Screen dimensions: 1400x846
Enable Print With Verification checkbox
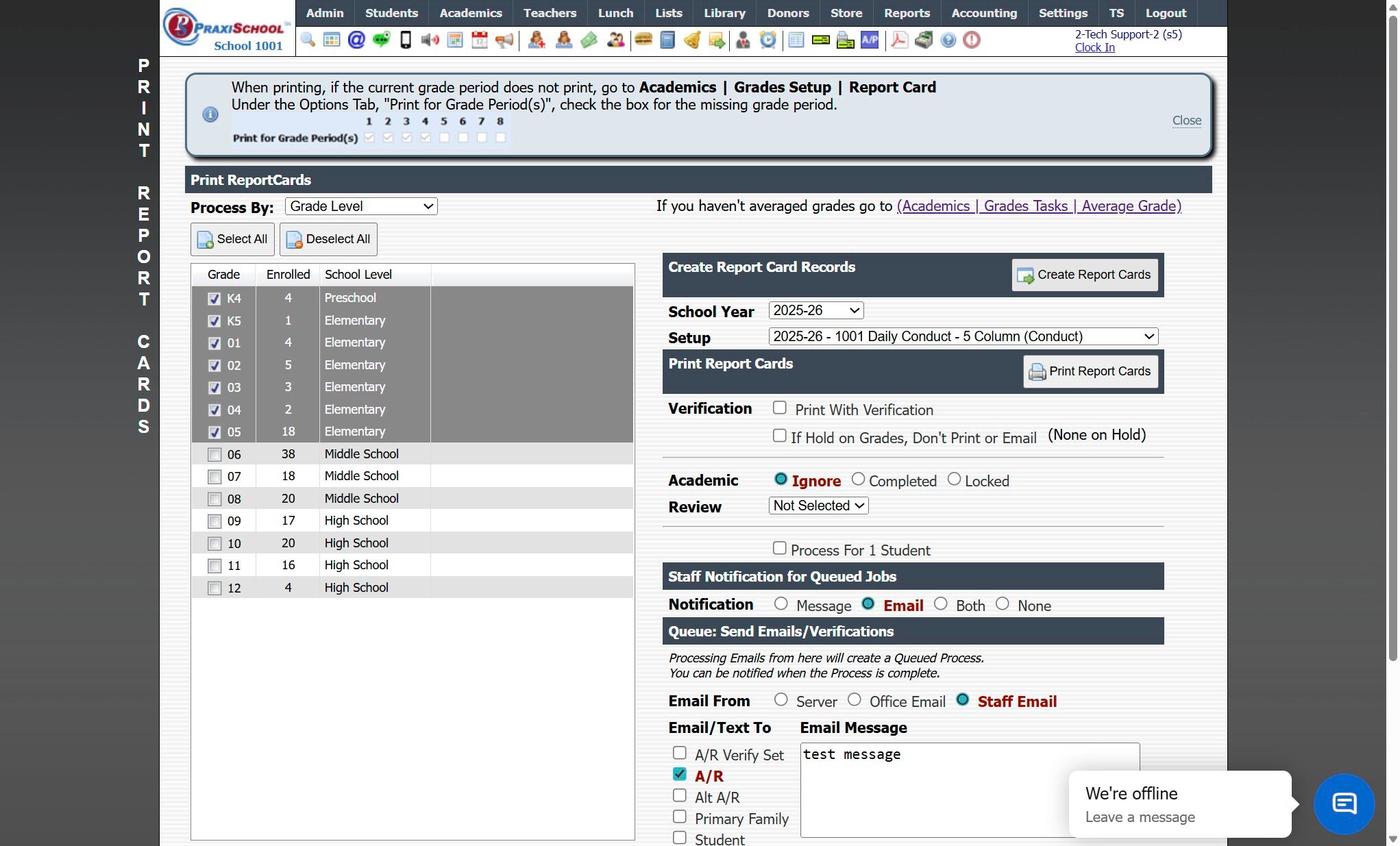780,408
